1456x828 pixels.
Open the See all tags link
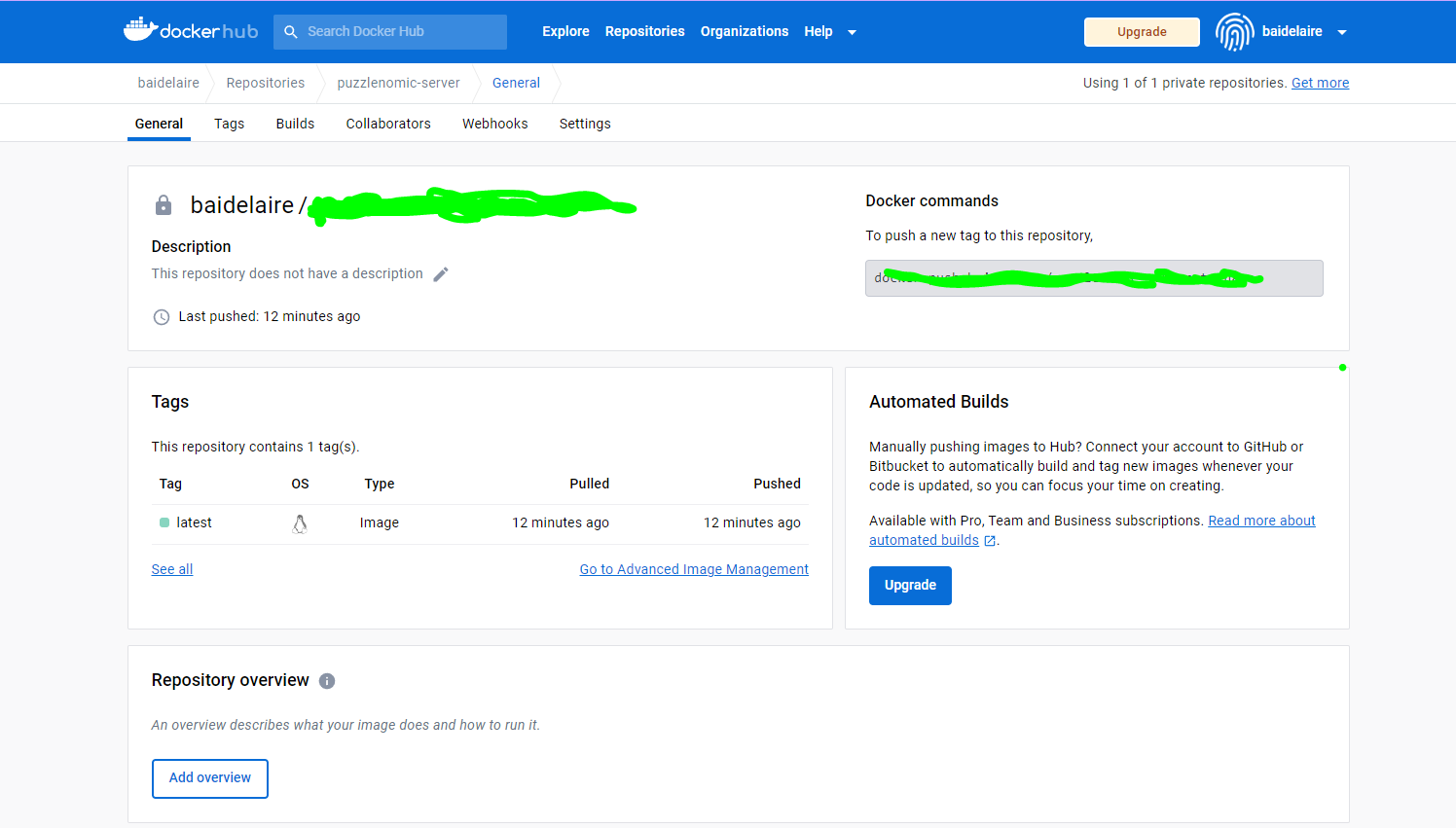(x=172, y=570)
